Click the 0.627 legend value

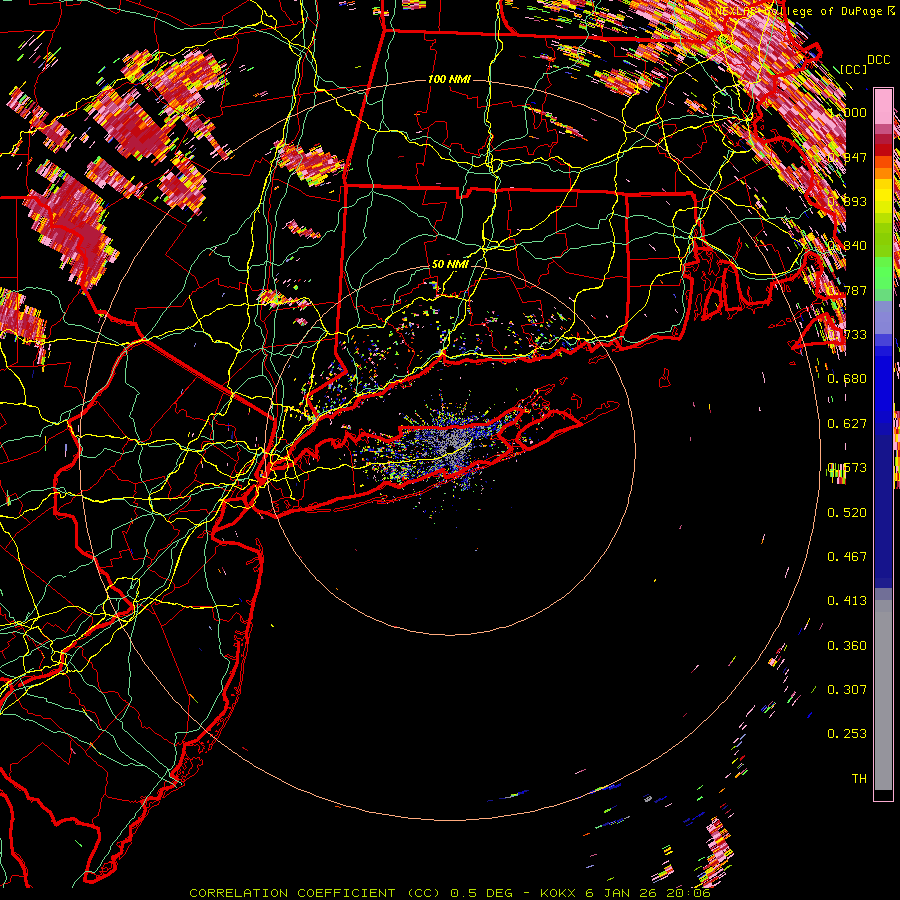pyautogui.click(x=847, y=424)
